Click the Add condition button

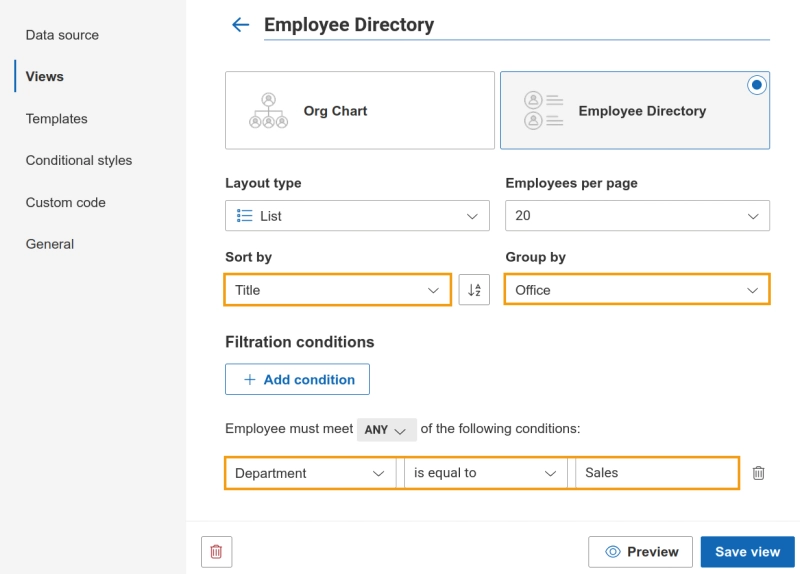point(297,379)
